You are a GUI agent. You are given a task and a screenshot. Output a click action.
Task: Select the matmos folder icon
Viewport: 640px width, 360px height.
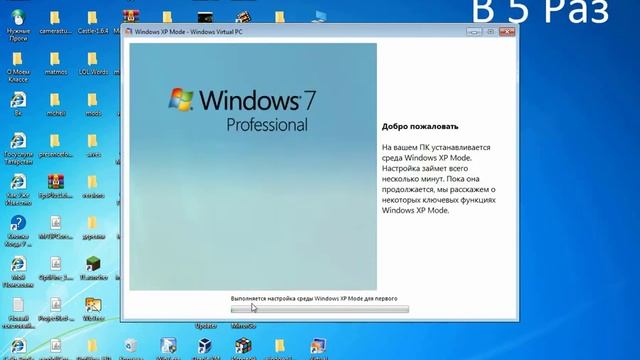click(x=56, y=63)
